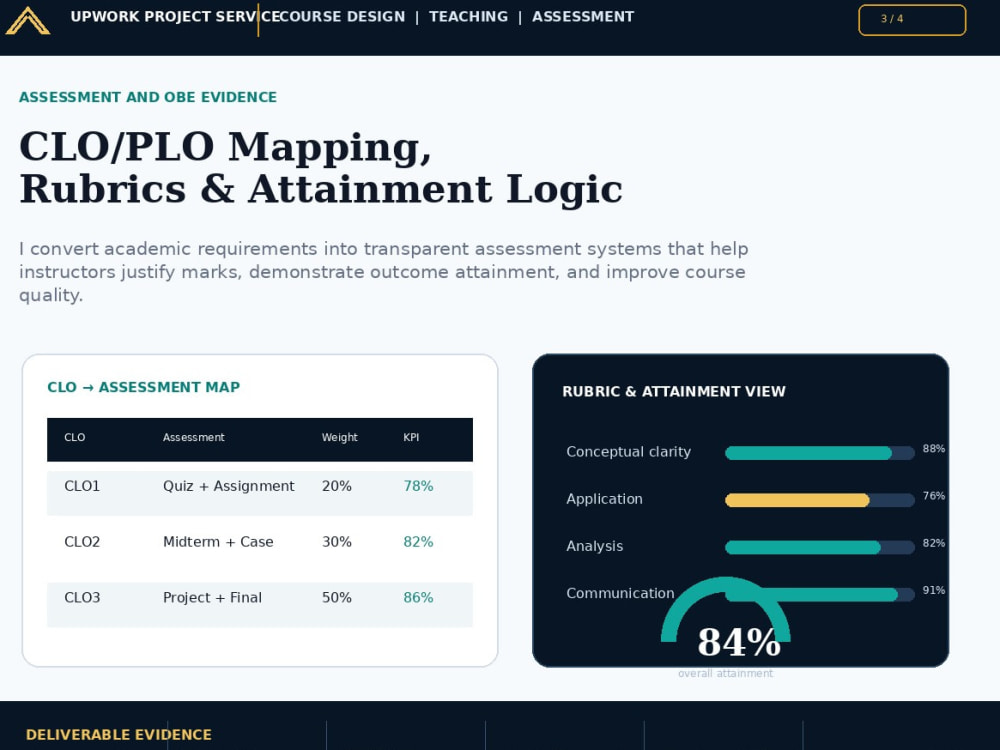This screenshot has height=750, width=1000.
Task: Click the 20% weight value
Action: 337,486
